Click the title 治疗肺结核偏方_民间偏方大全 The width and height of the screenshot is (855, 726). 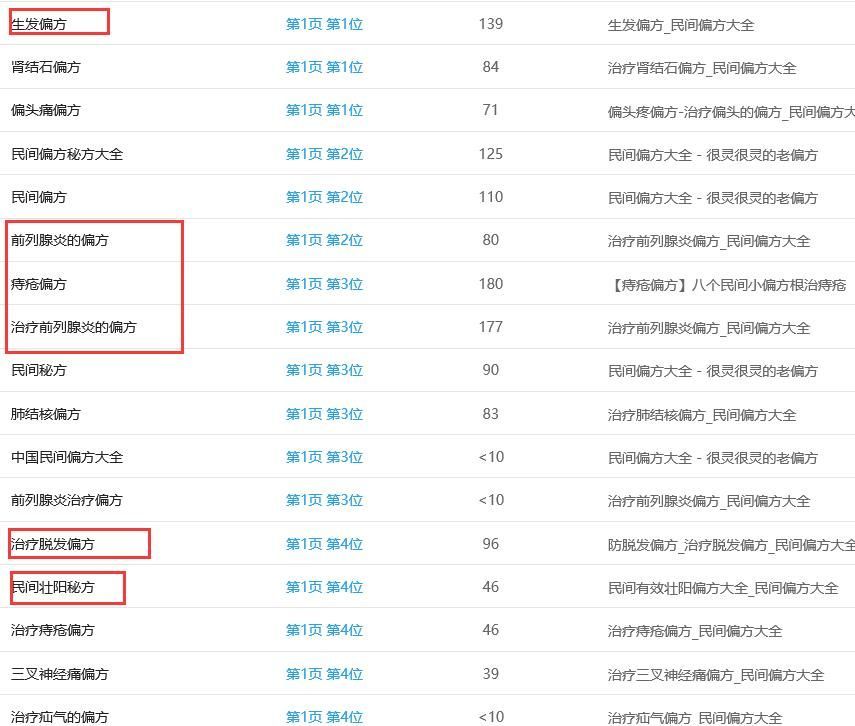pos(701,415)
